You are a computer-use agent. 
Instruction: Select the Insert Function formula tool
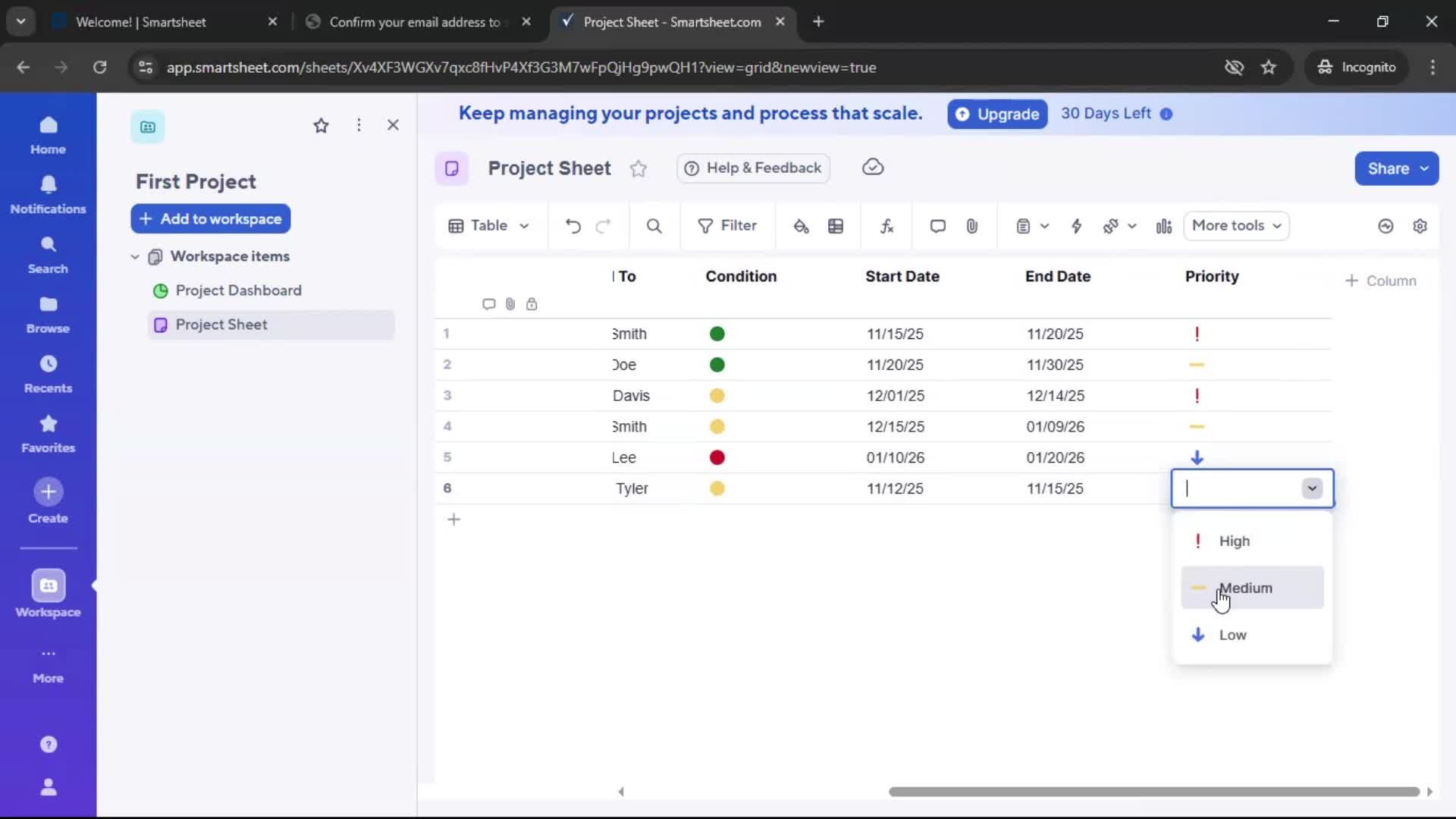click(x=887, y=226)
